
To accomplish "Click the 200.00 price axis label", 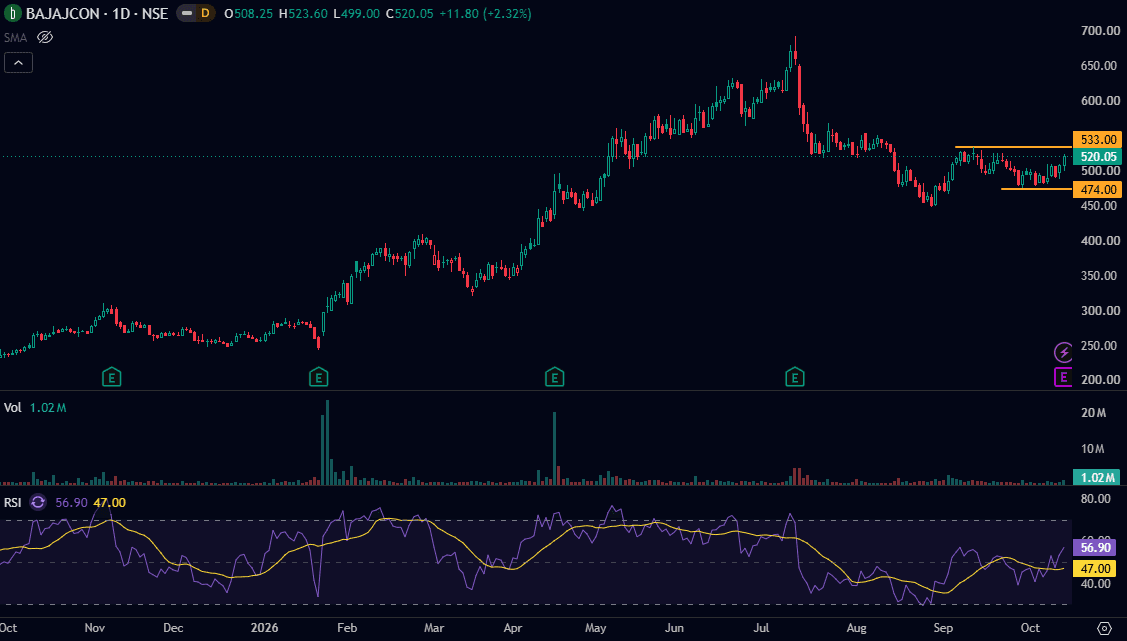I will tap(1100, 379).
